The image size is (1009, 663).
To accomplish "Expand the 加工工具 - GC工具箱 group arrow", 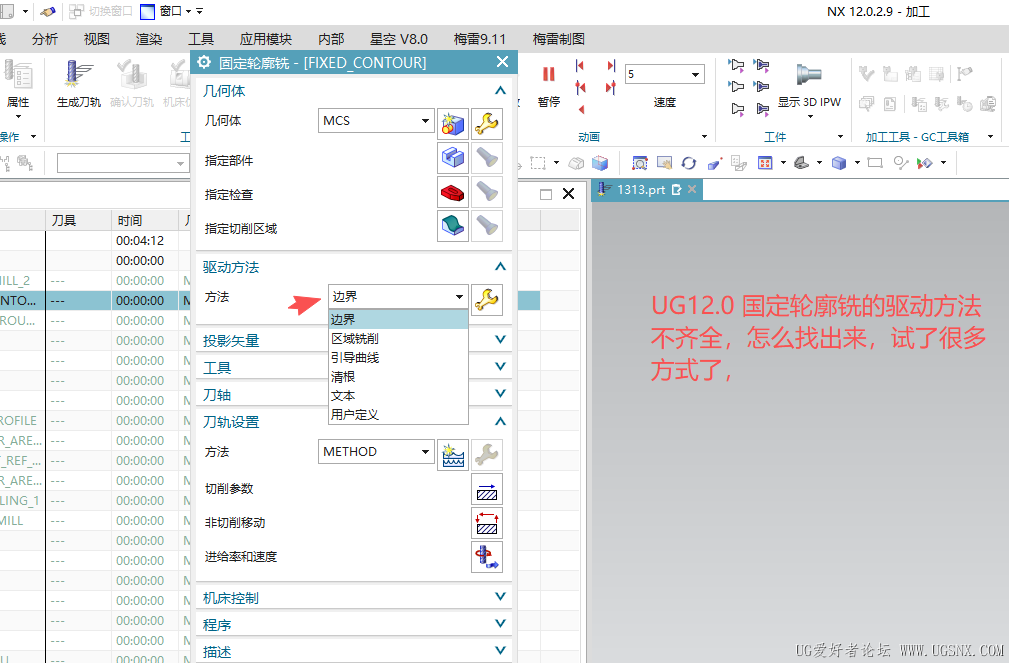I will tap(990, 136).
